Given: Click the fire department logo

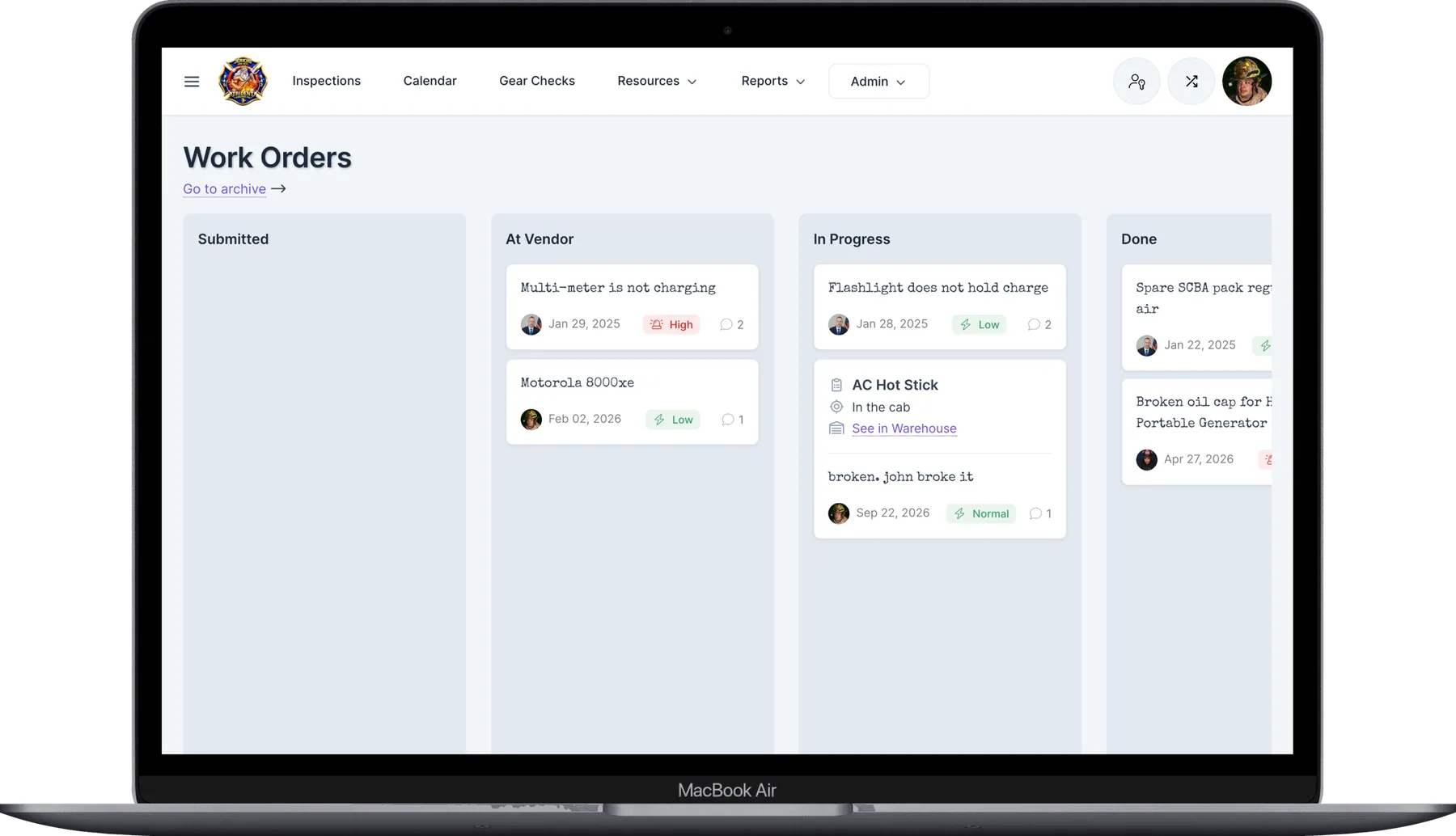Looking at the screenshot, I should 243,81.
